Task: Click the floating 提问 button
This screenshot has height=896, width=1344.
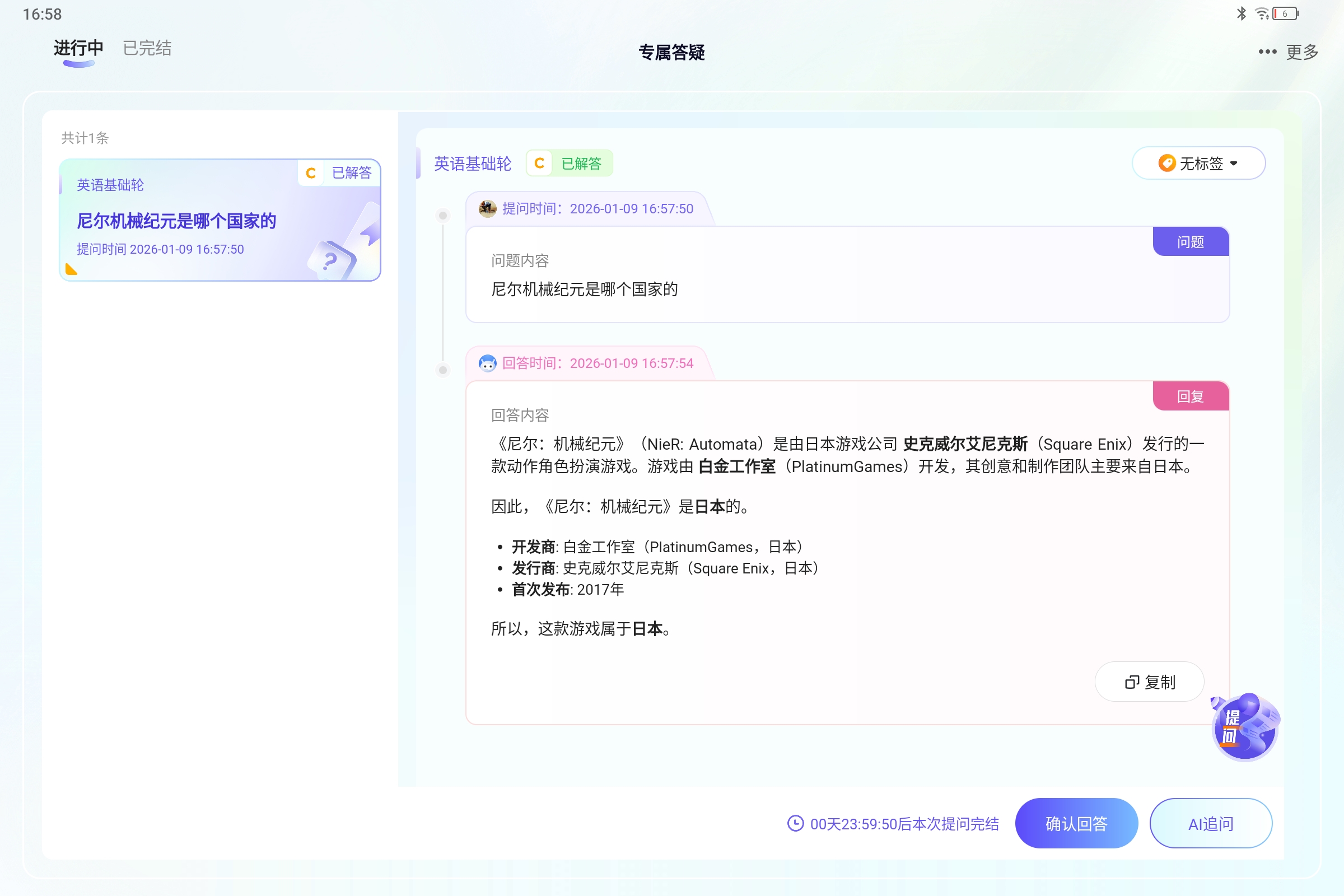Action: click(1244, 728)
